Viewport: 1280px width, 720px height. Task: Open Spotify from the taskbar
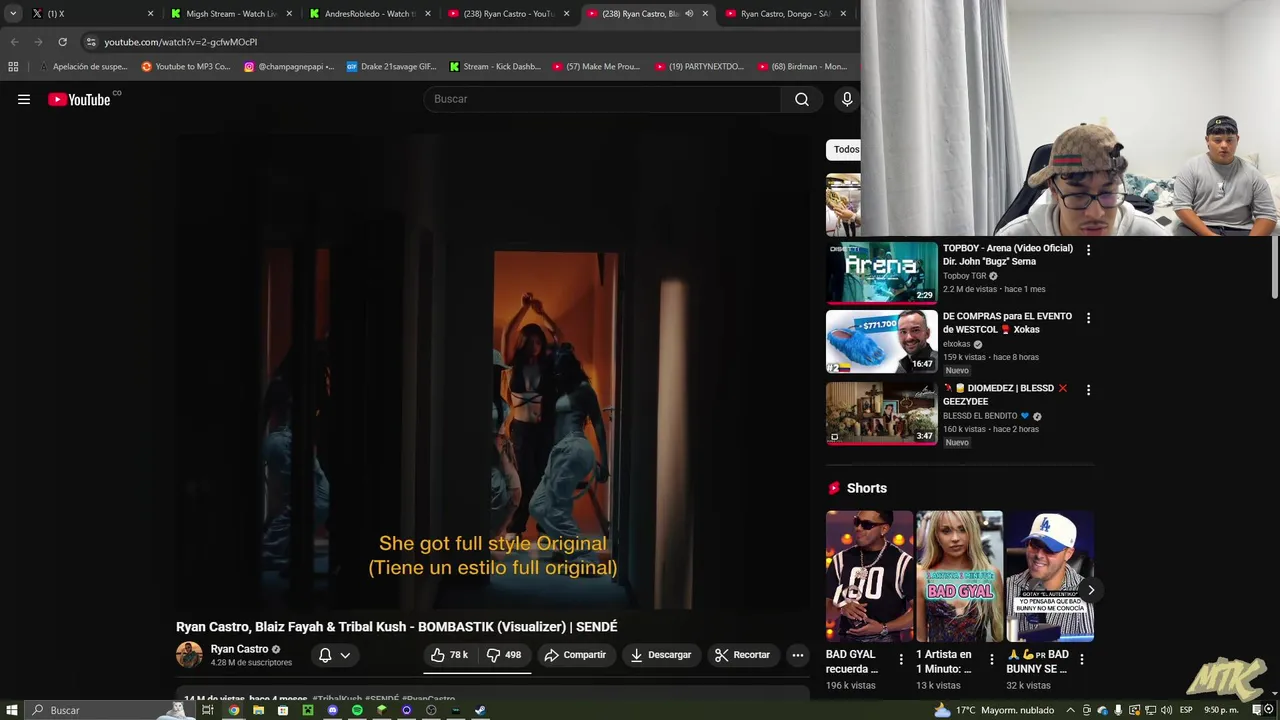click(357, 710)
